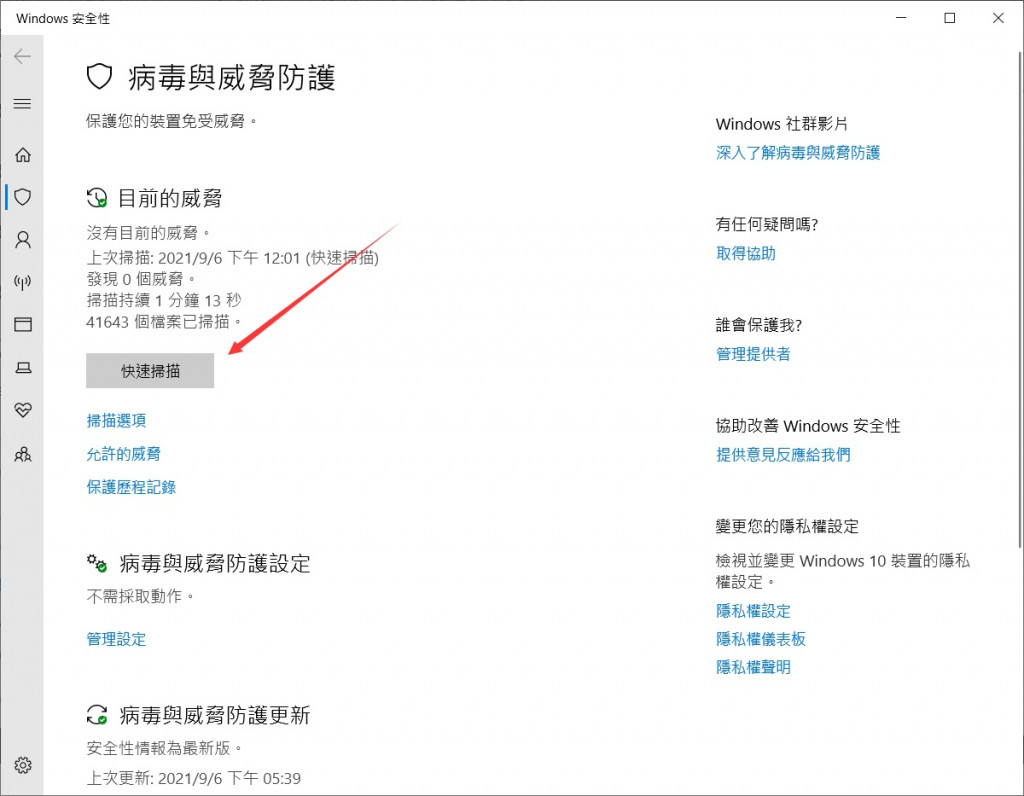Click the shield icon beside 病毒與威脅防護 title
This screenshot has width=1024, height=796.
click(x=99, y=76)
